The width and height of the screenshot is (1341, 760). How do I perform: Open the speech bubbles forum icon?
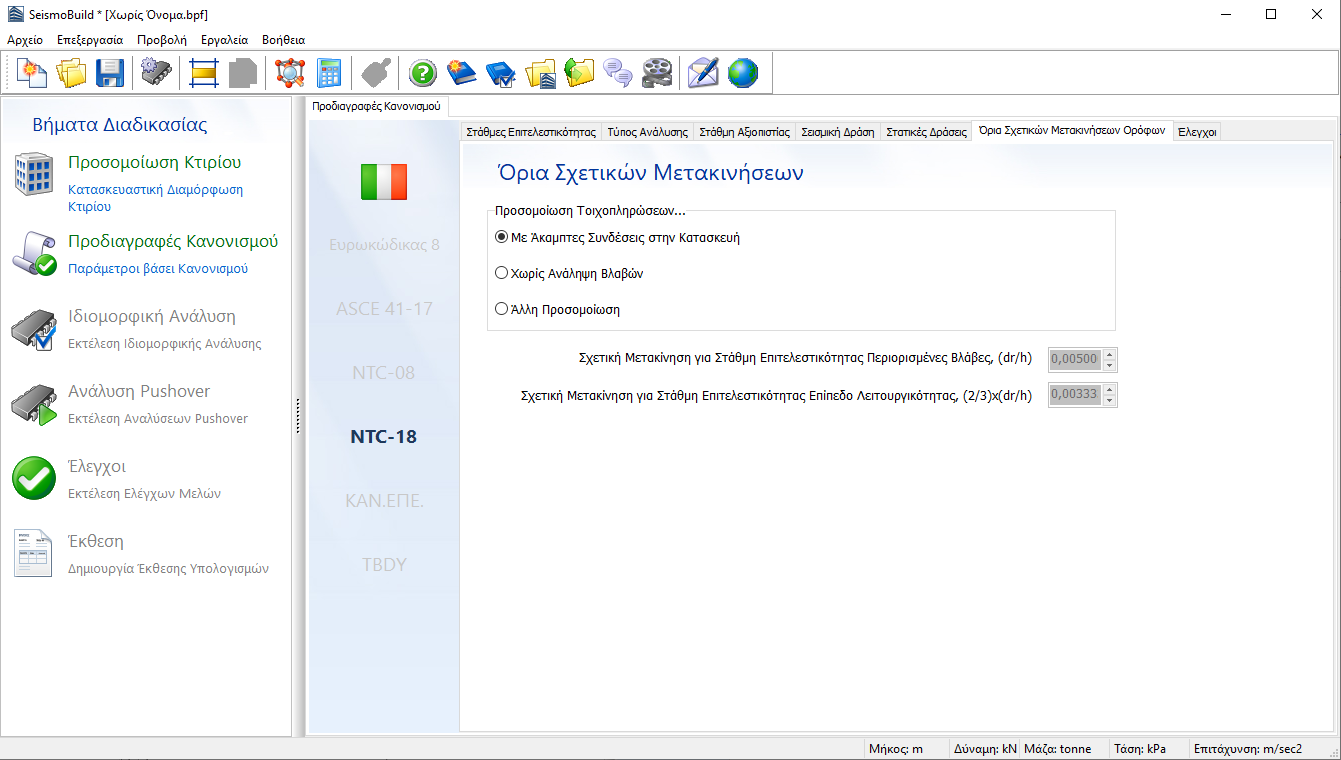(618, 73)
